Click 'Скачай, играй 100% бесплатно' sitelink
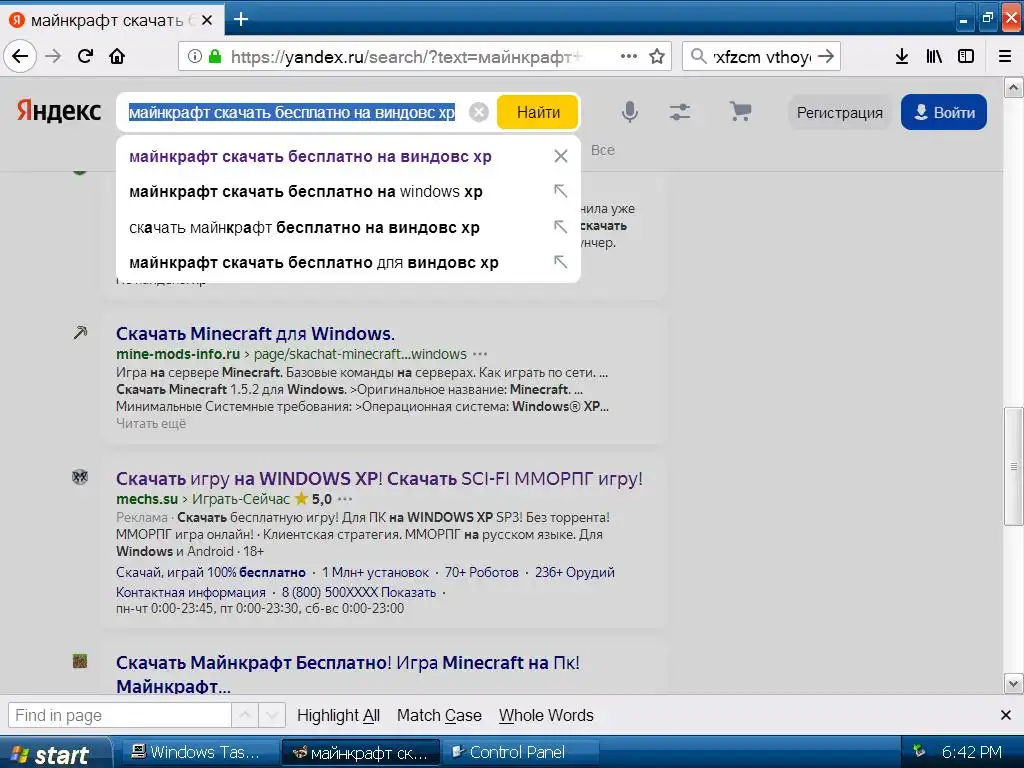Image resolution: width=1024 pixels, height=768 pixels. pyautogui.click(x=210, y=573)
